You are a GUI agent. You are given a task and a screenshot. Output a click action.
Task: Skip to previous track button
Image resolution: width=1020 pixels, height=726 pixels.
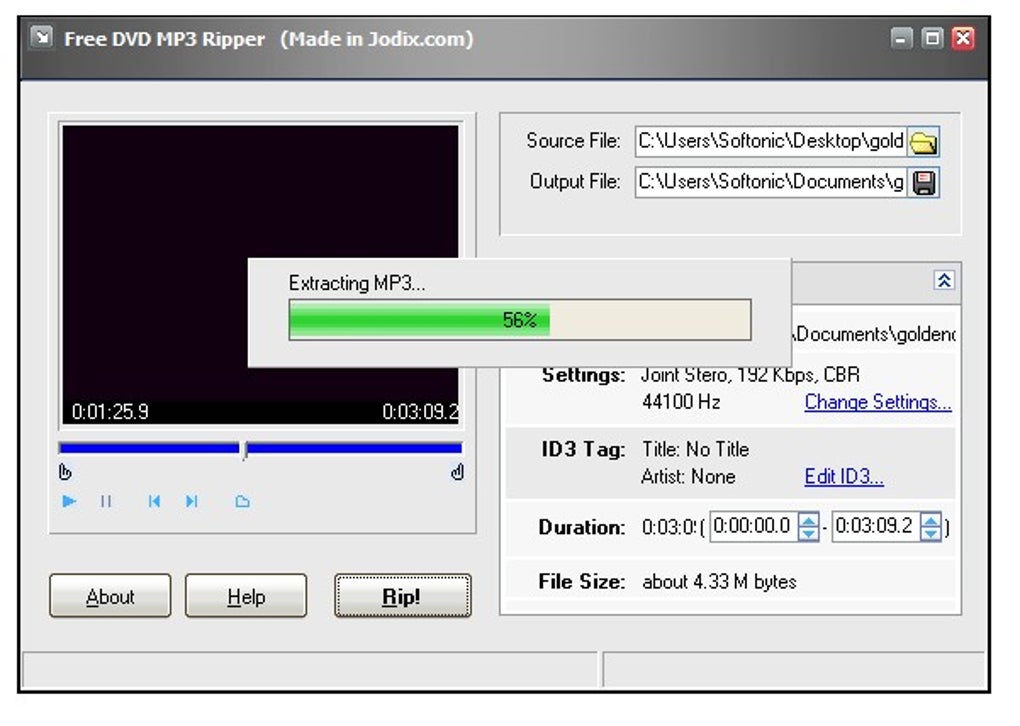click(154, 501)
